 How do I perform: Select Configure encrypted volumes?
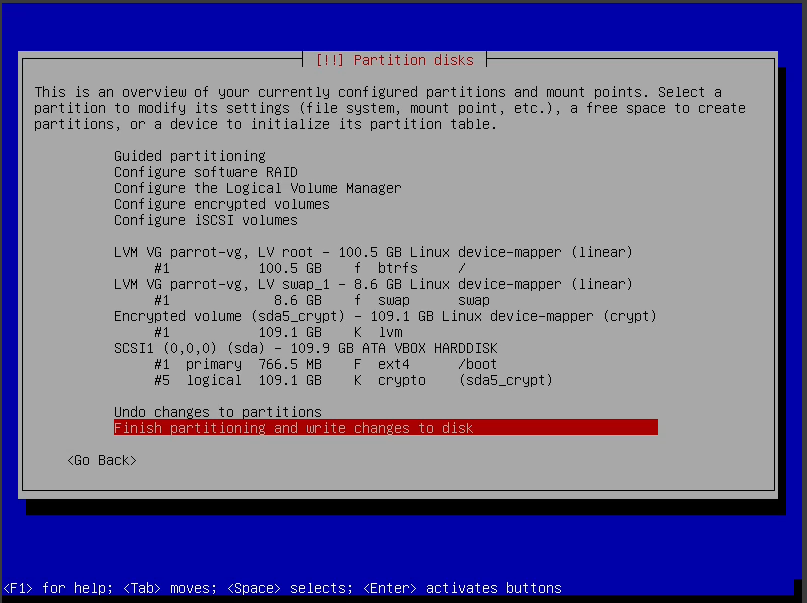click(222, 204)
